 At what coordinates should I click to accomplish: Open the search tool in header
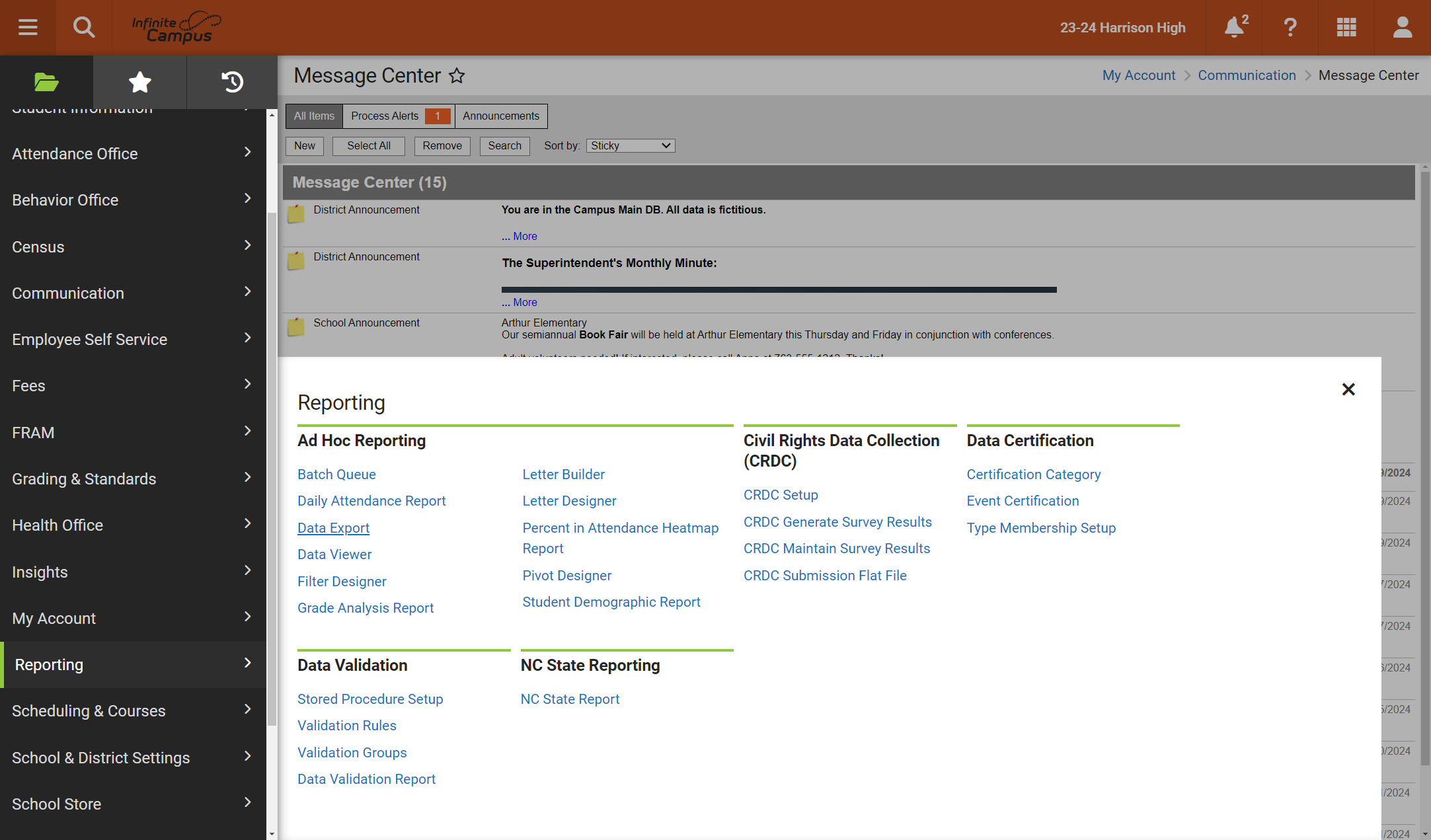84,27
